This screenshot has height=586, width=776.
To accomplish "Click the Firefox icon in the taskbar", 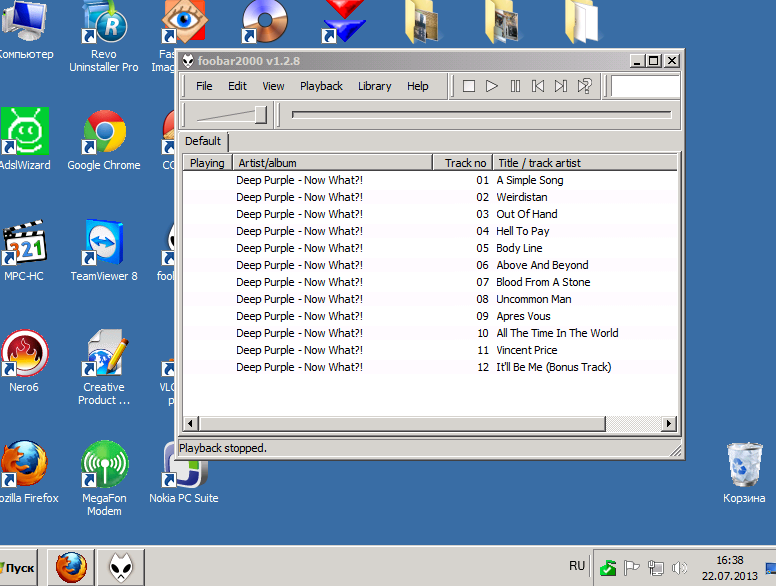I will click(x=71, y=567).
